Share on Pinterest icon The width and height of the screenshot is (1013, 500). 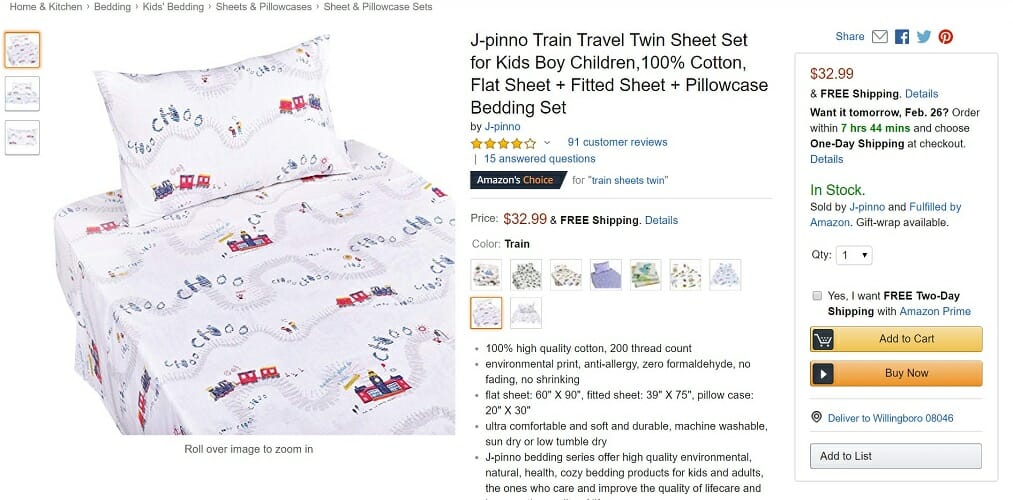click(x=946, y=37)
